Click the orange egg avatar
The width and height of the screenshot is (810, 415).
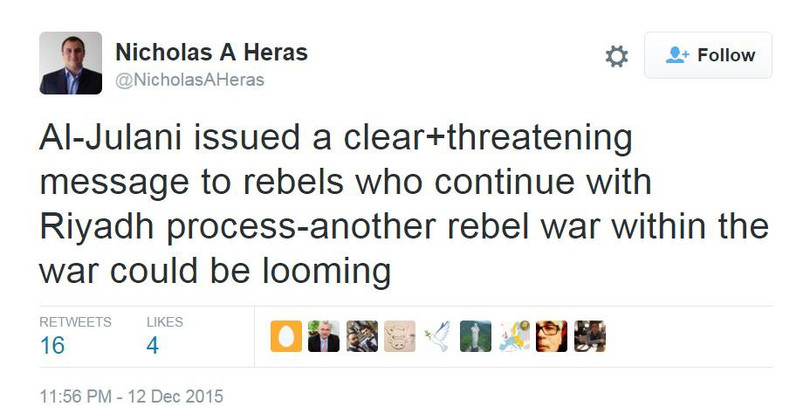[x=286, y=337]
